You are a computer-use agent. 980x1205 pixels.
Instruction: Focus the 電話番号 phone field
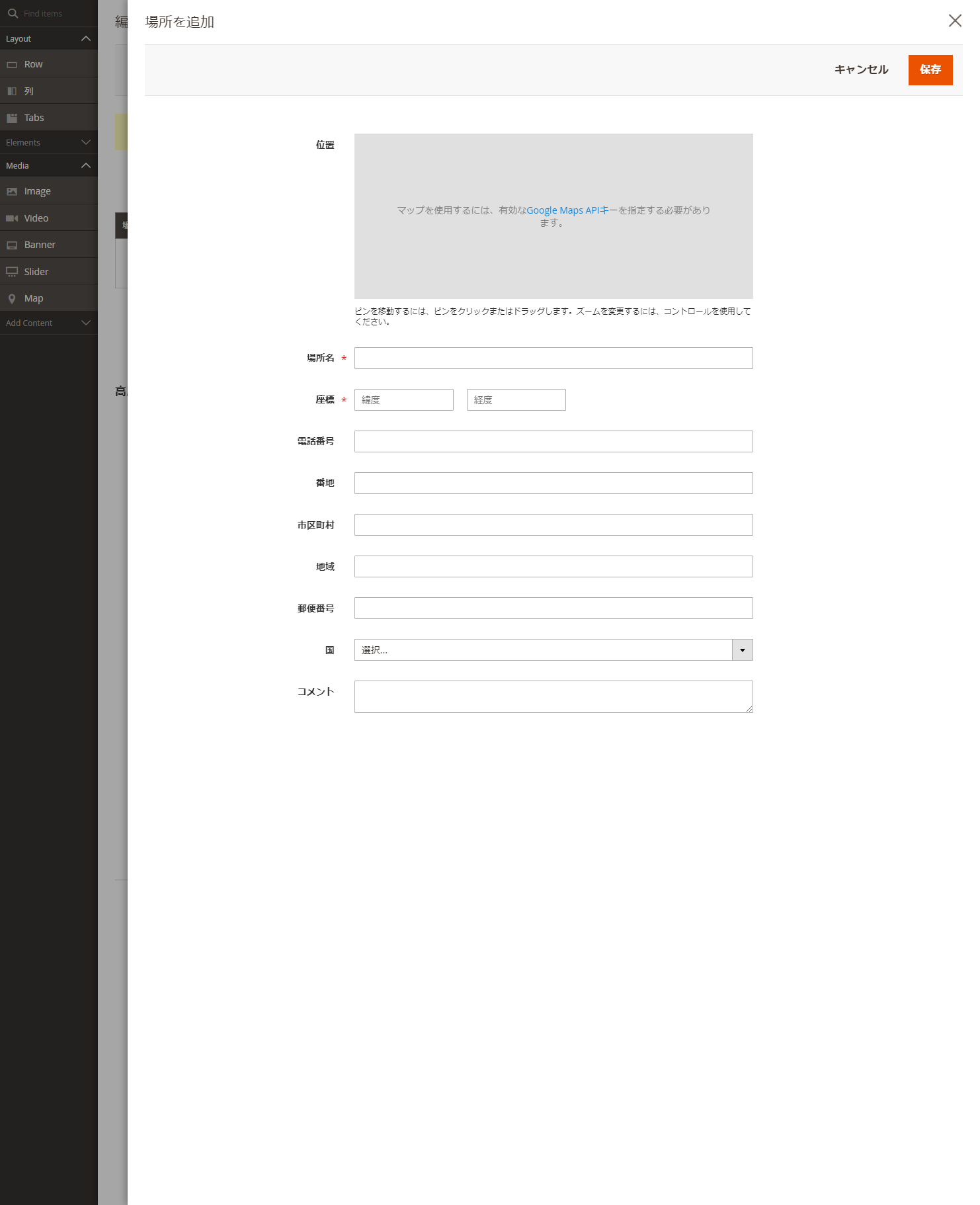(x=553, y=441)
